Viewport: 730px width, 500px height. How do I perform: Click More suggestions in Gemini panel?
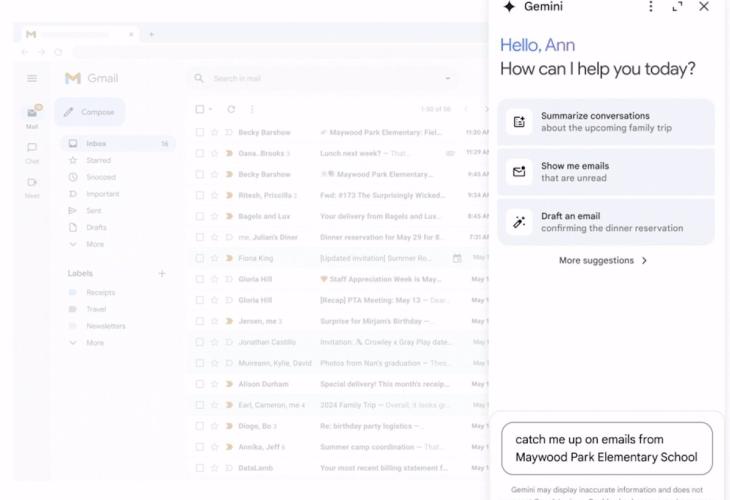click(603, 260)
